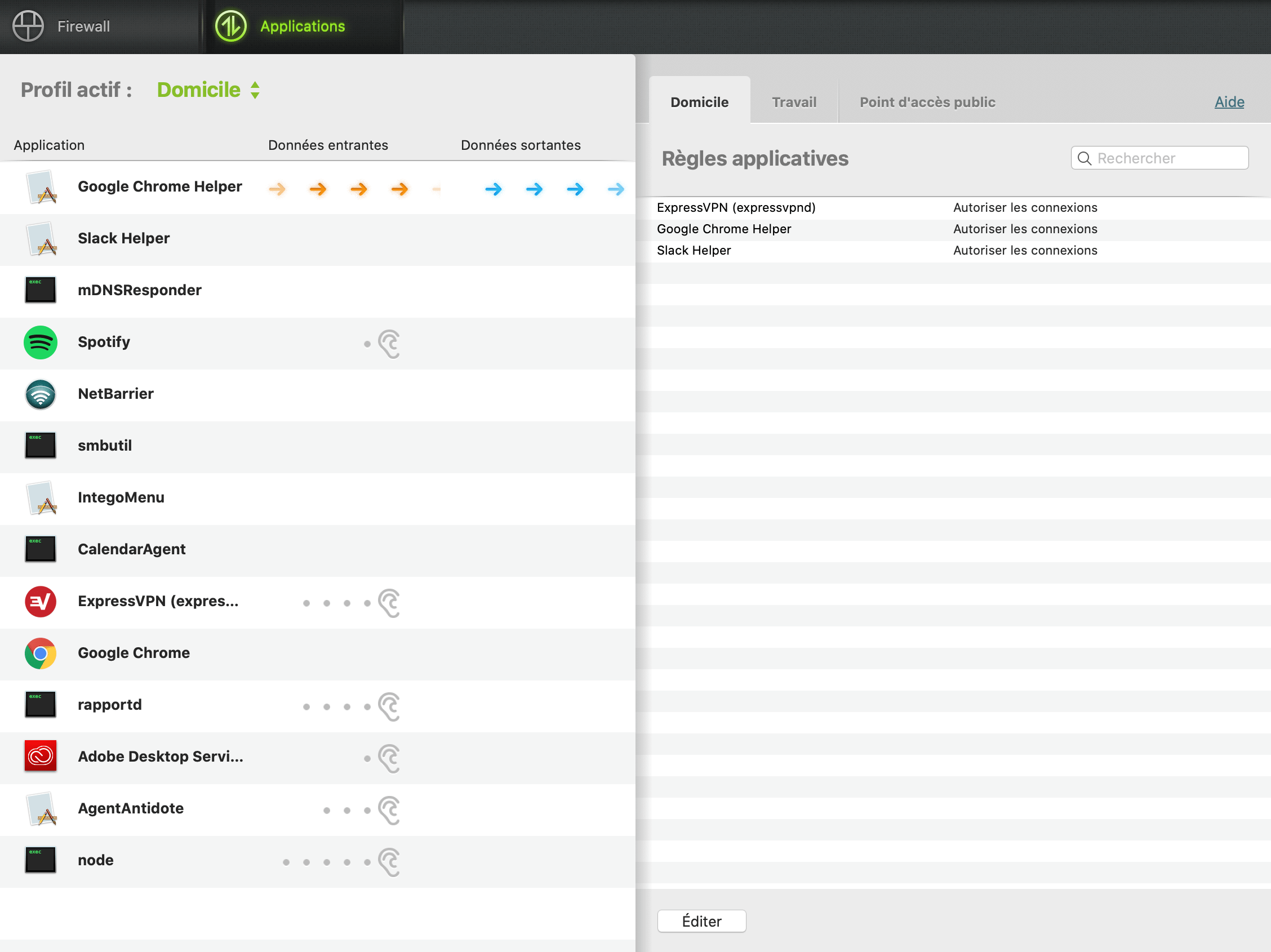Switch to the Applications tab
Image resolution: width=1271 pixels, height=952 pixels.
[x=304, y=26]
